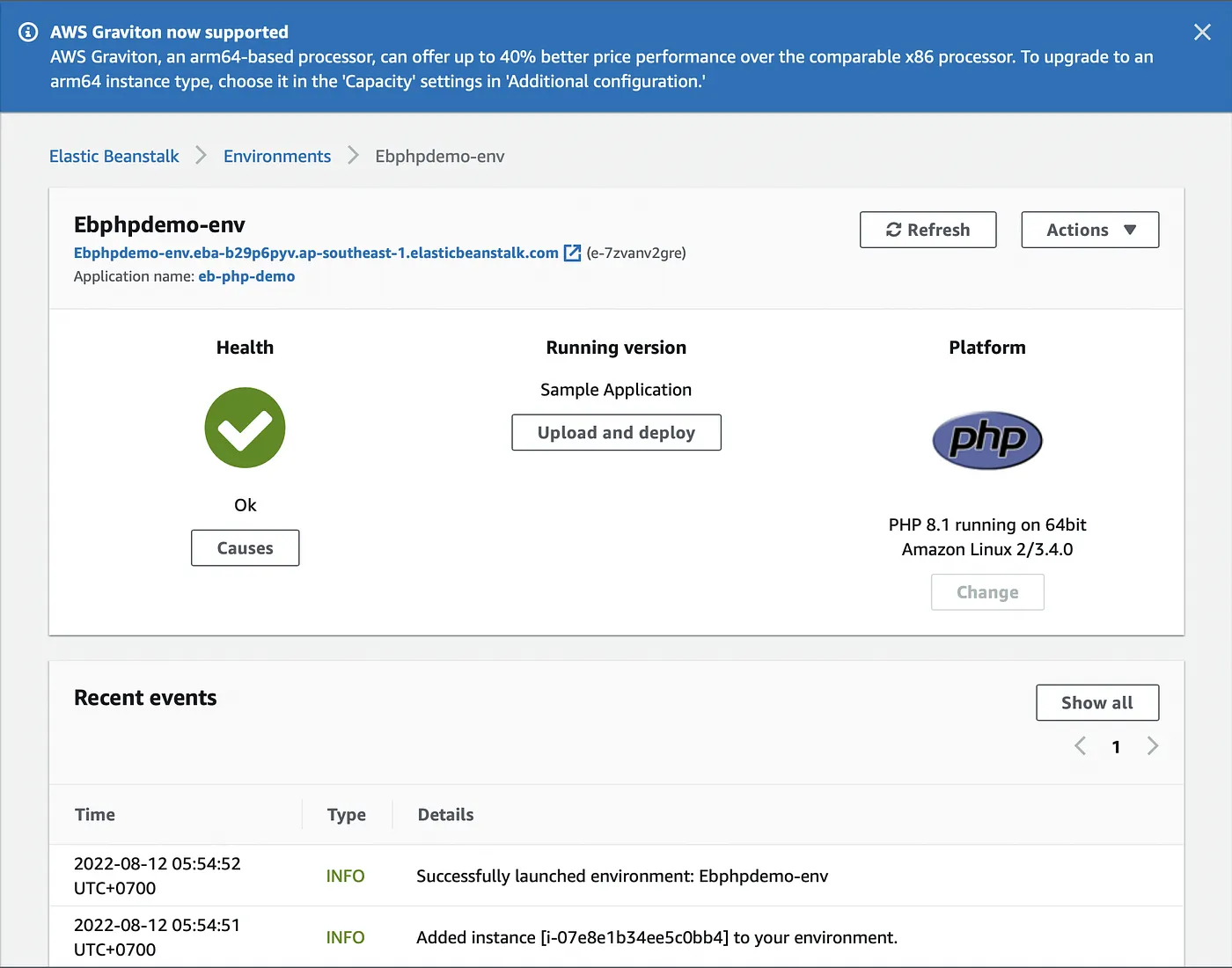Viewport: 1232px width, 968px height.
Task: Click the Platform heading
Action: (987, 348)
